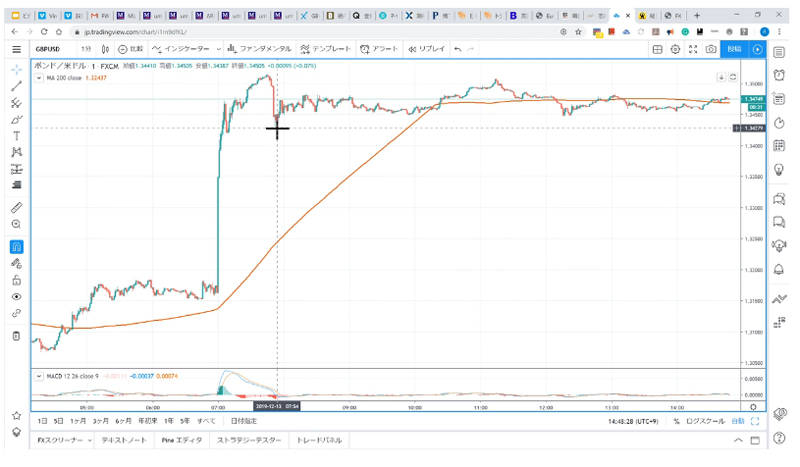The height and width of the screenshot is (467, 800).
Task: Select the text annotation tool
Action: (x=16, y=136)
